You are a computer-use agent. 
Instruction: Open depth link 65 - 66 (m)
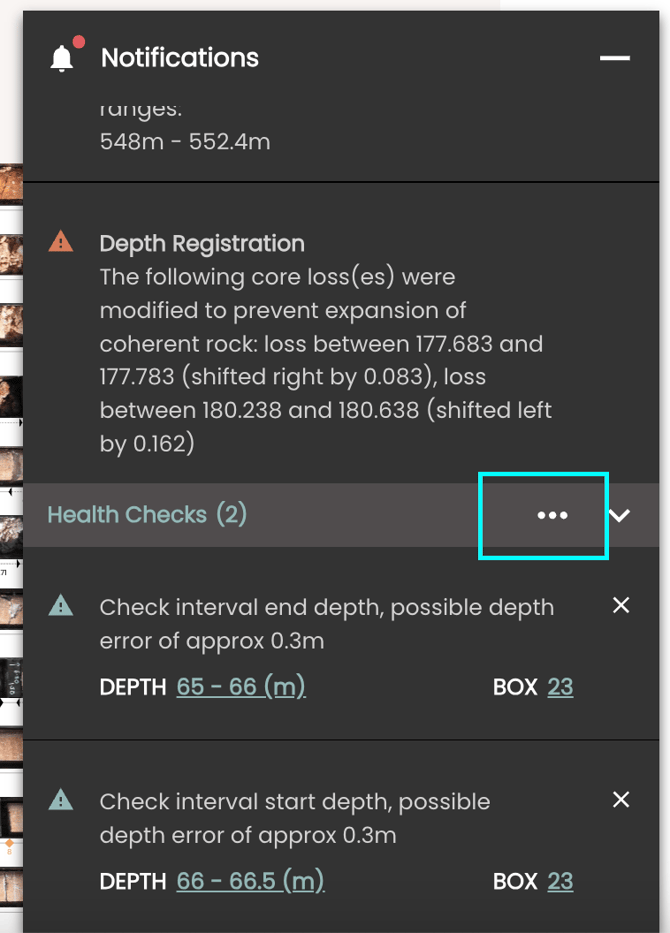click(240, 687)
